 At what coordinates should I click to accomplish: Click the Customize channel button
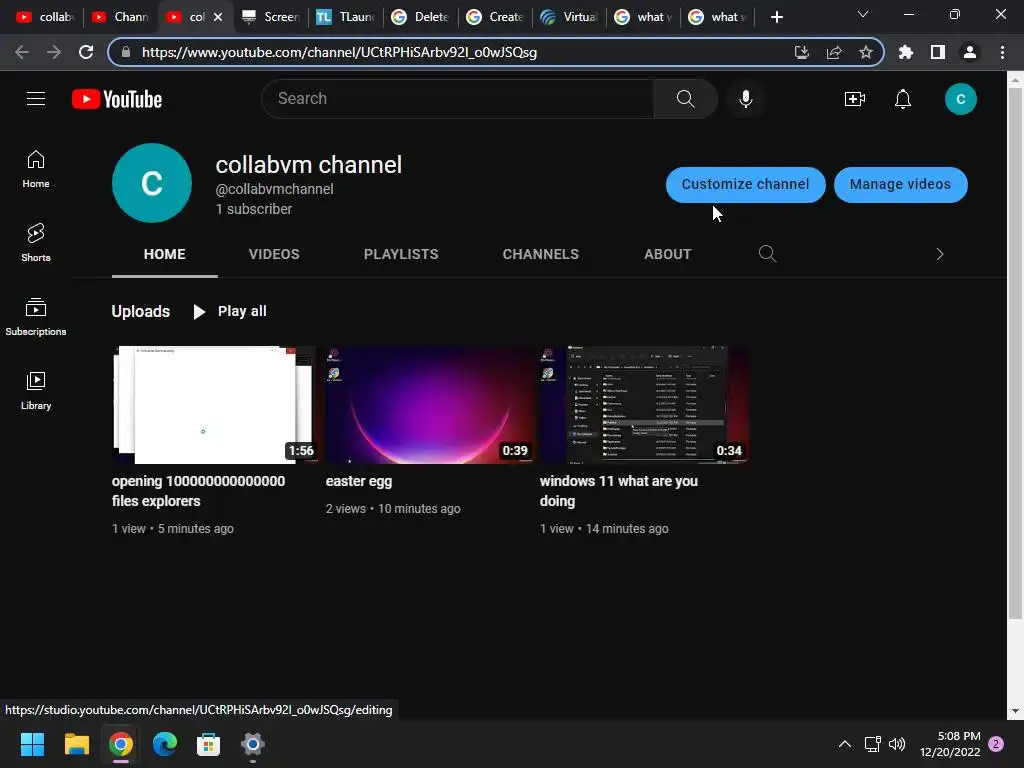[x=745, y=184]
